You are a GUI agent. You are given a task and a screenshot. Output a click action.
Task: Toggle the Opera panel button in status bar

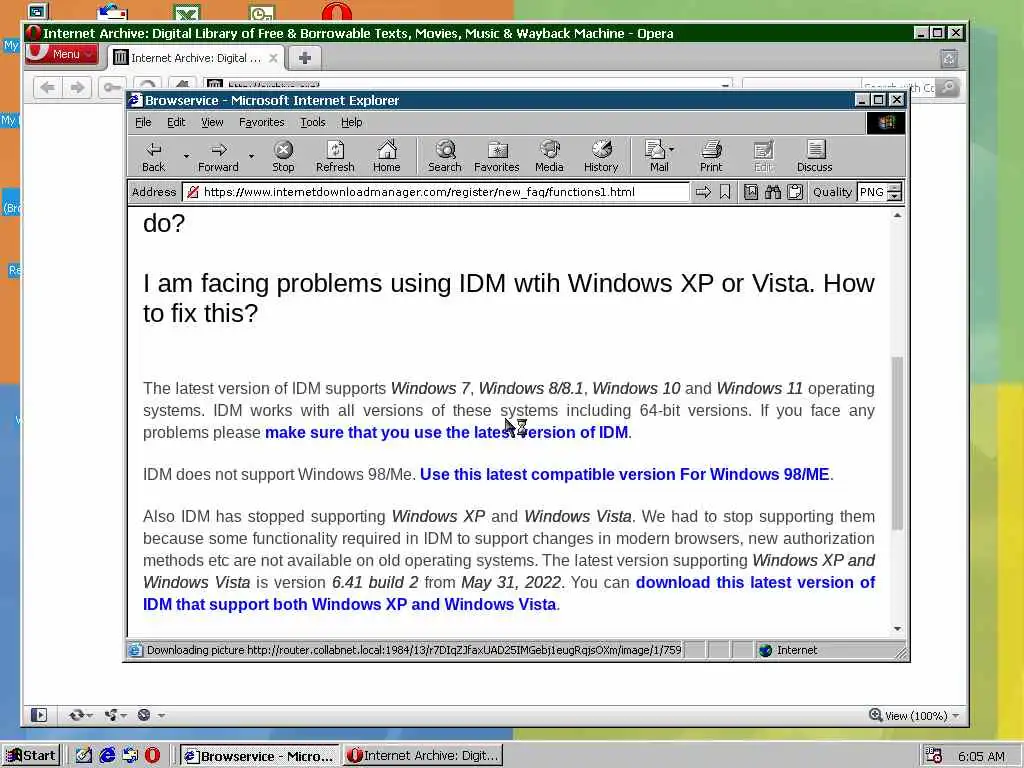(39, 715)
